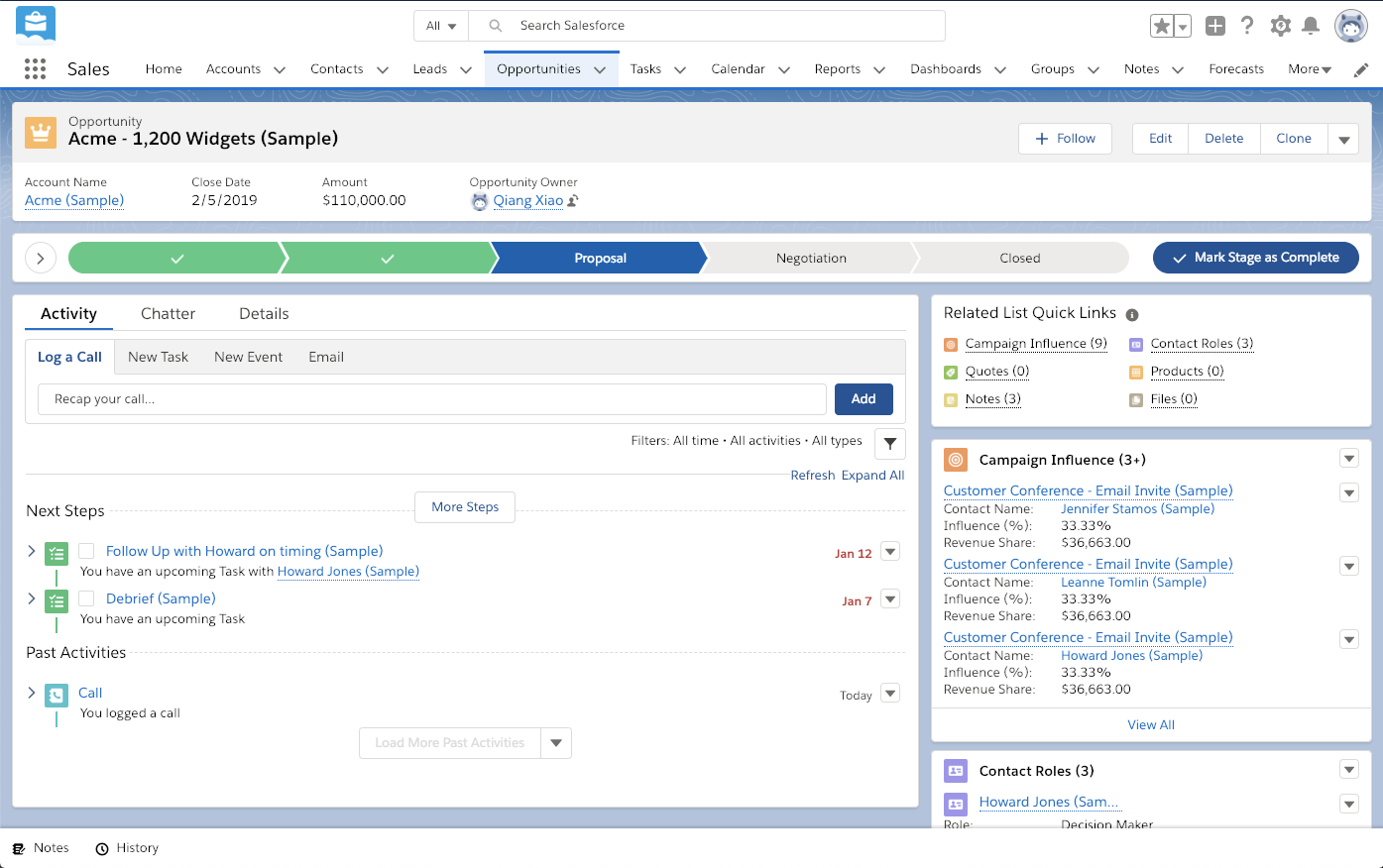Click Mark Stage as Complete

[x=1255, y=258]
